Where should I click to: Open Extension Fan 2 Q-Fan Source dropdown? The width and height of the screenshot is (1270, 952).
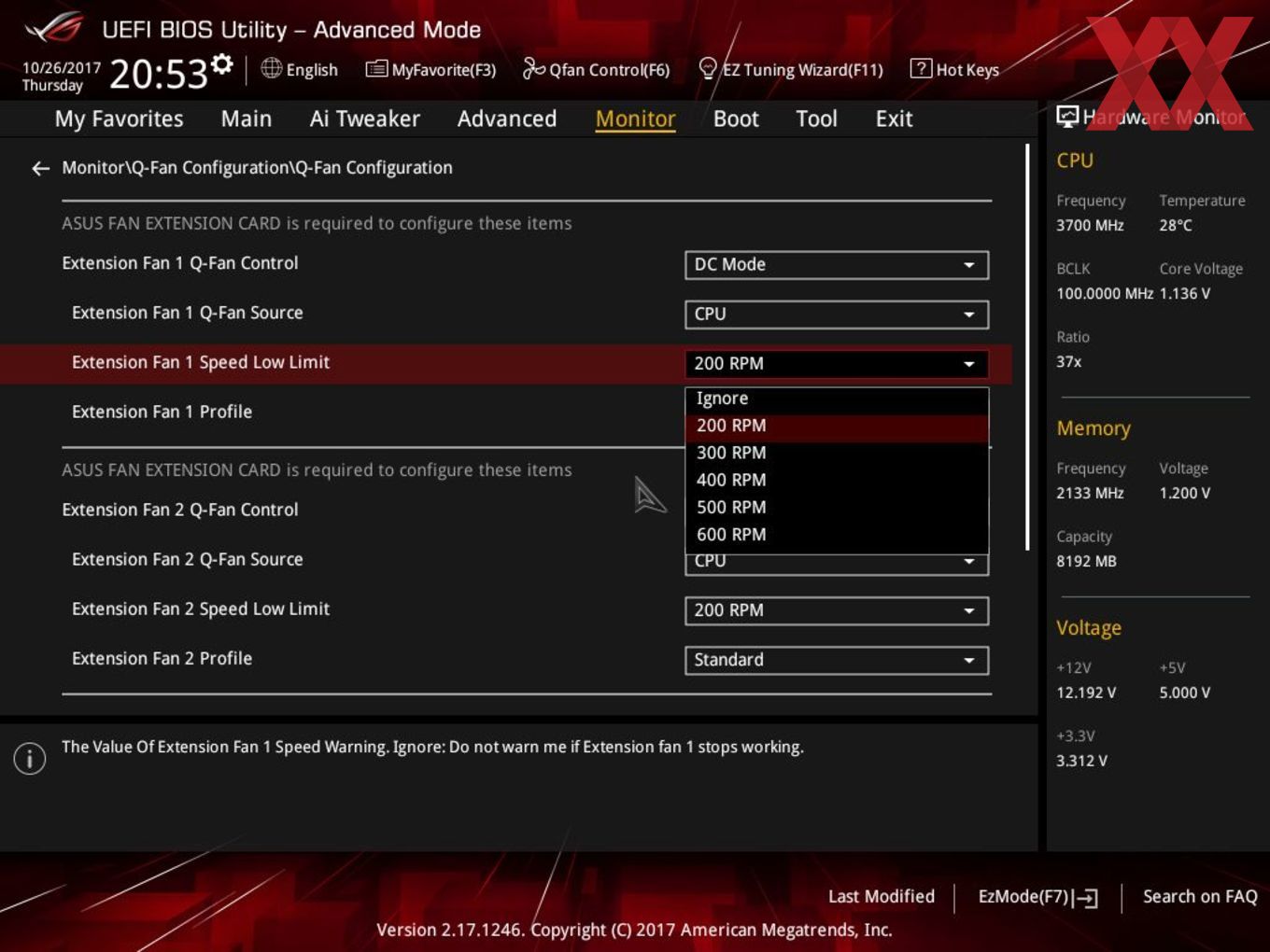pyautogui.click(x=837, y=563)
